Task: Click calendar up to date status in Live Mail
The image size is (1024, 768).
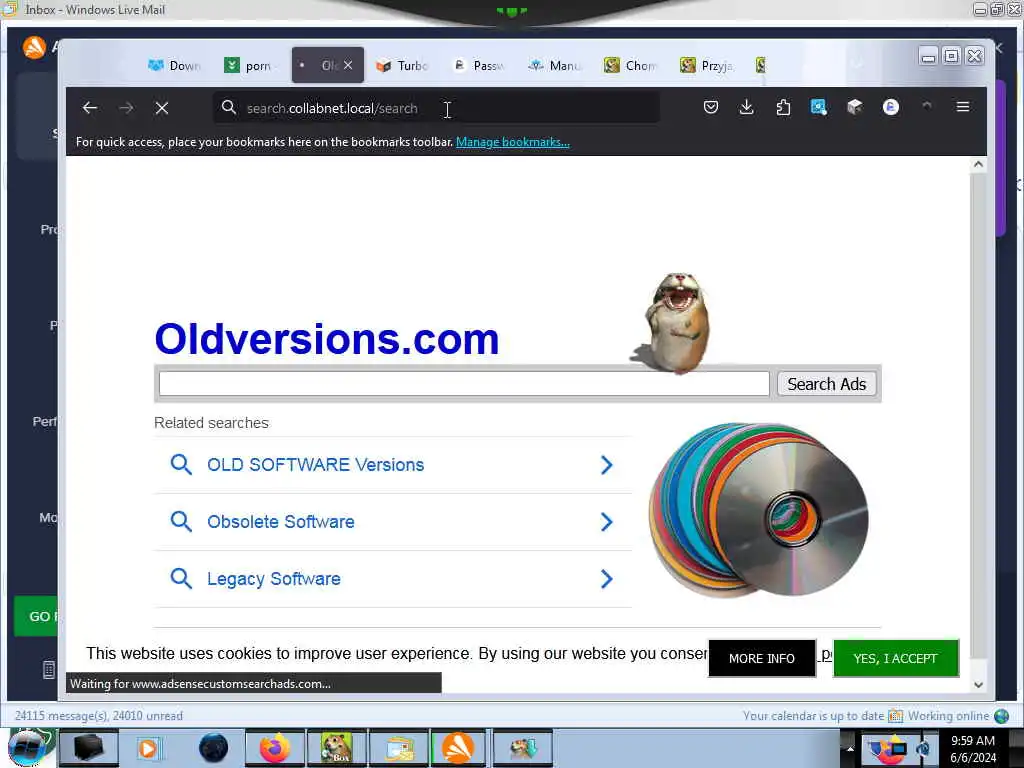Action: (813, 716)
